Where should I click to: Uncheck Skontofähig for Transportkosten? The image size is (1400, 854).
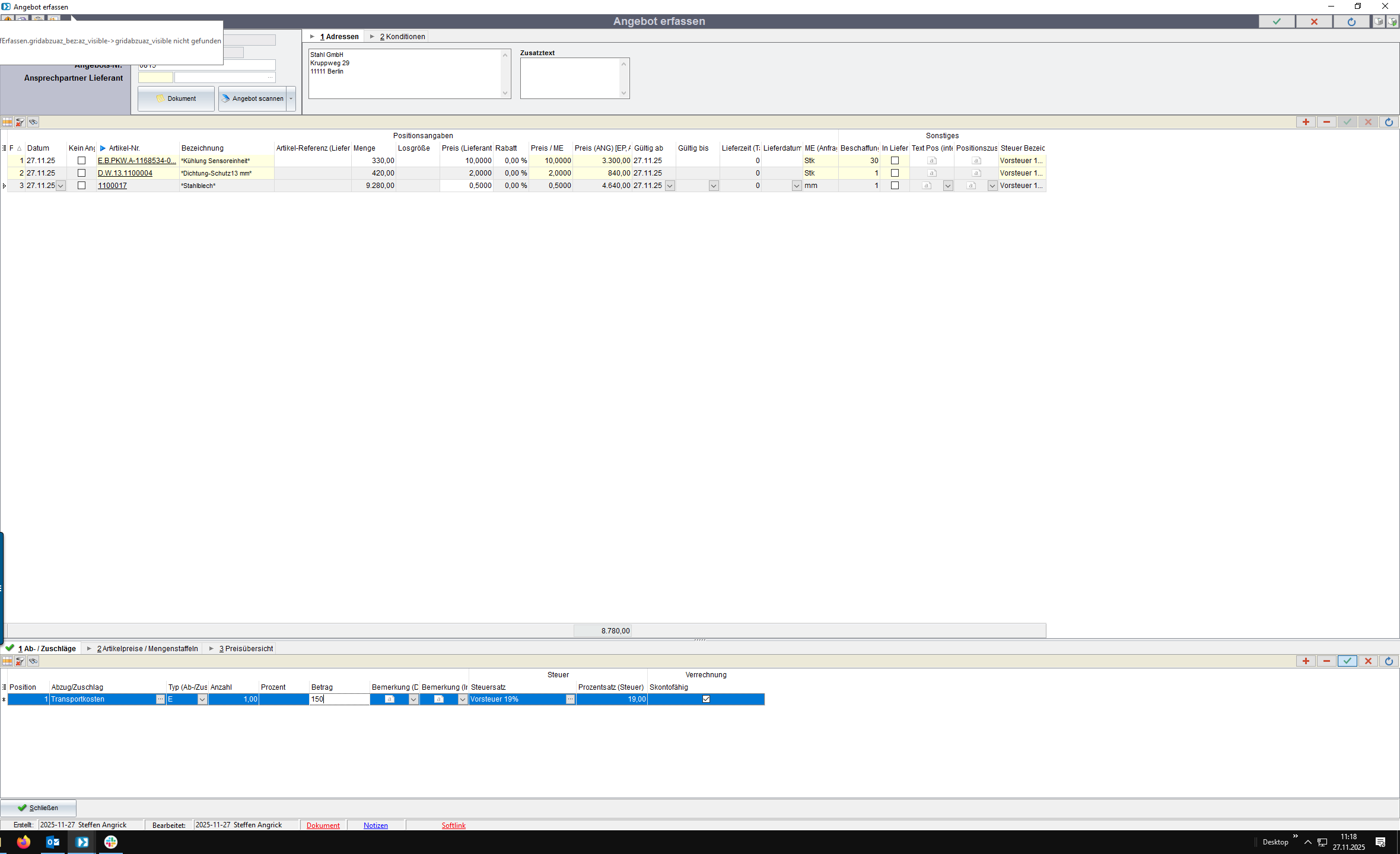[706, 699]
